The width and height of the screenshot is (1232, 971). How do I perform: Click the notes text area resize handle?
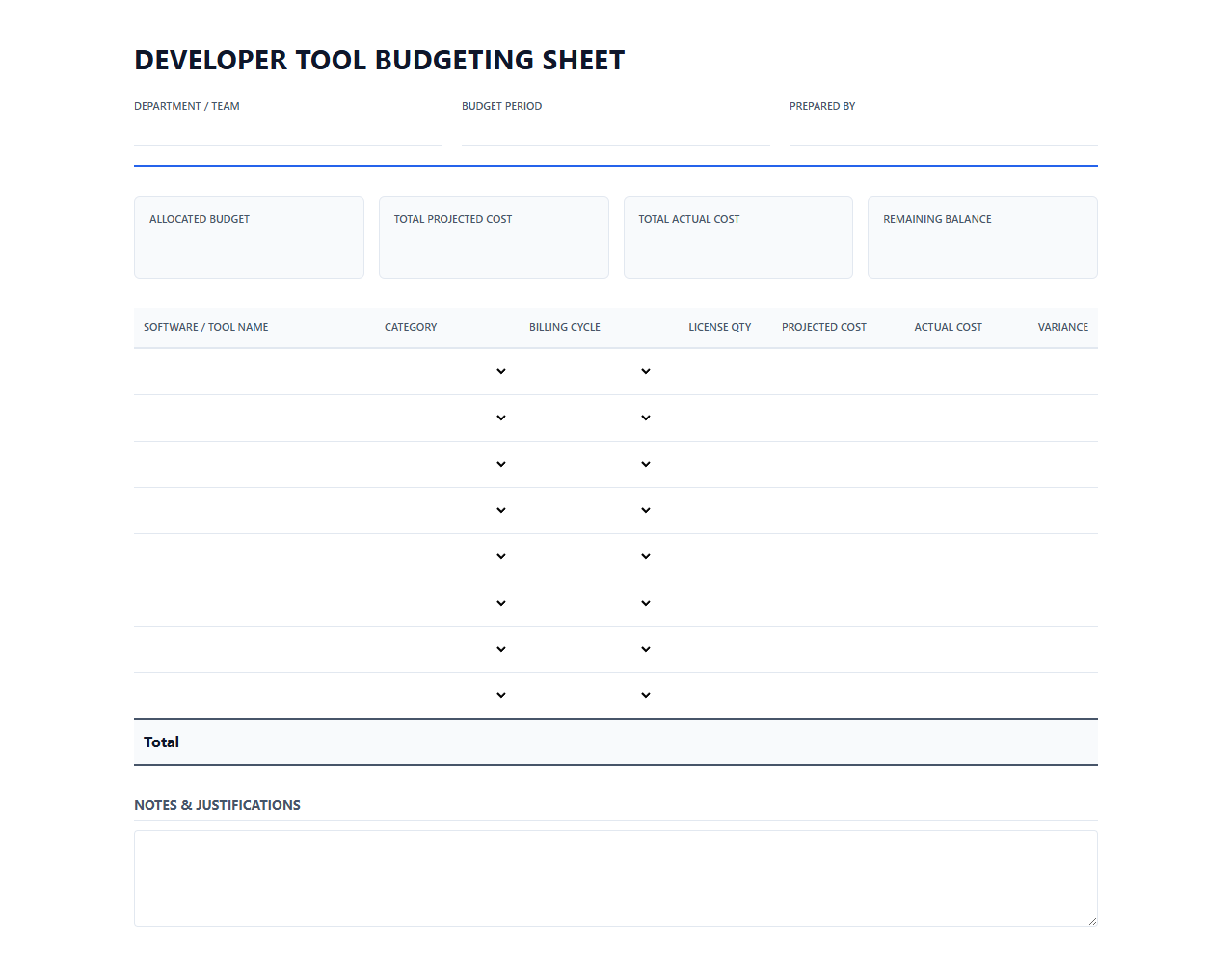1092,921
